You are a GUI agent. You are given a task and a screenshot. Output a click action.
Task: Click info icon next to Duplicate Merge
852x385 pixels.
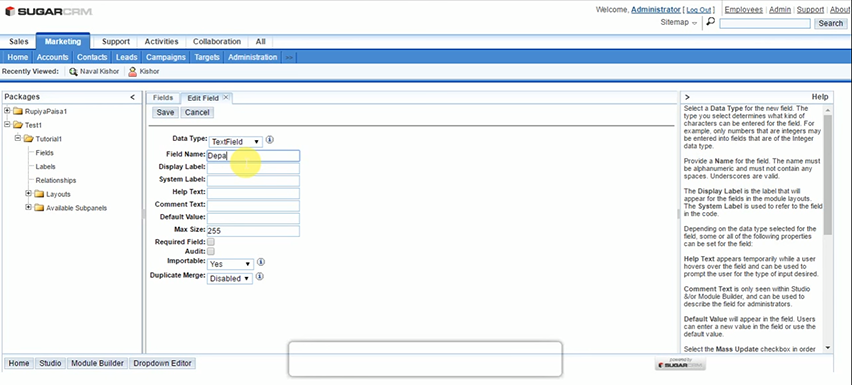tap(260, 277)
